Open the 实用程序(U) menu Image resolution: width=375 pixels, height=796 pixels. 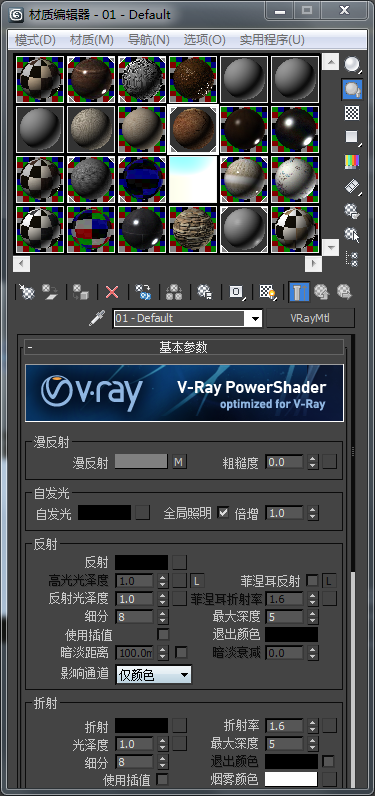point(272,40)
